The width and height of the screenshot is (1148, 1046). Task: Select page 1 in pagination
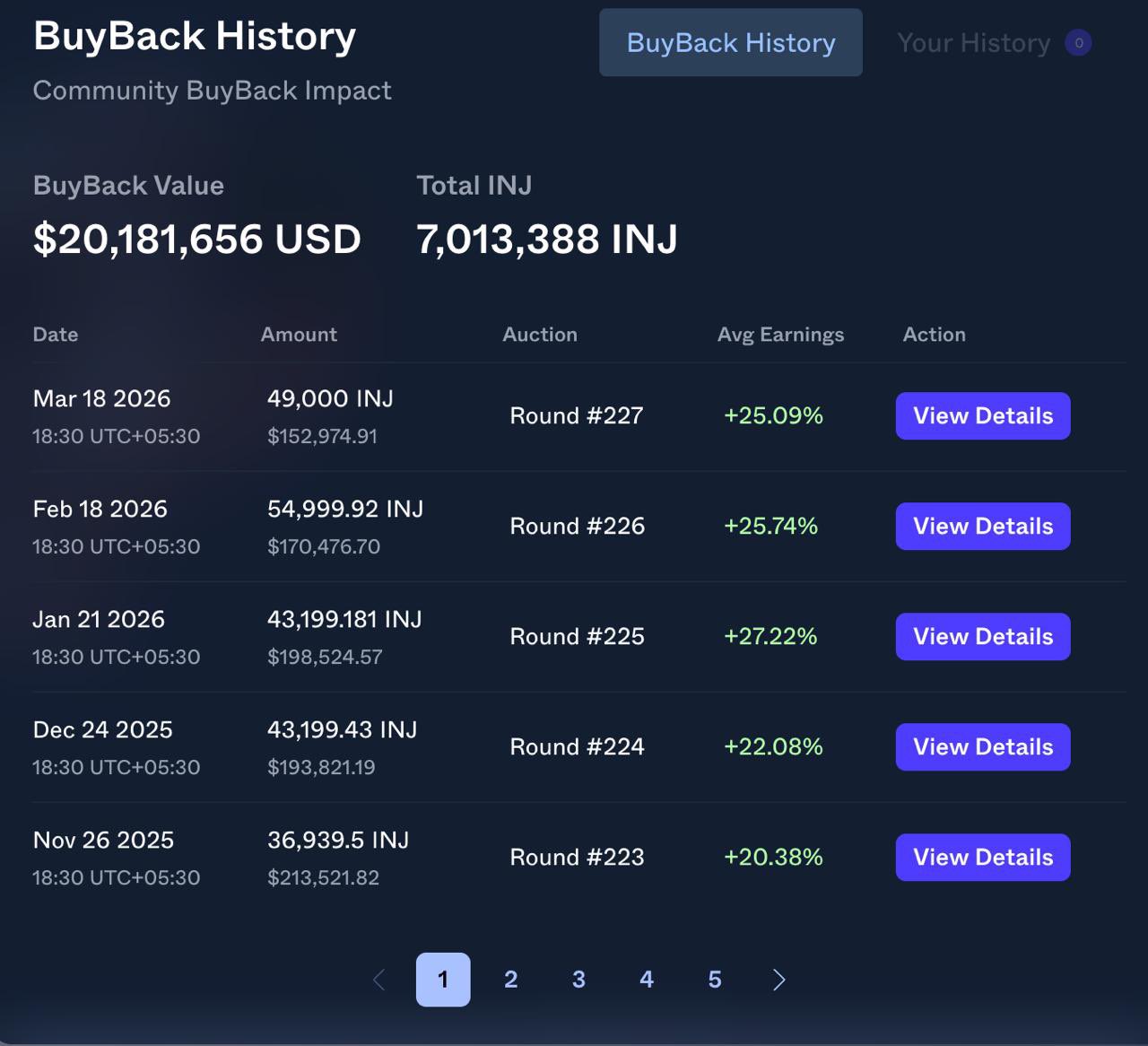point(443,980)
